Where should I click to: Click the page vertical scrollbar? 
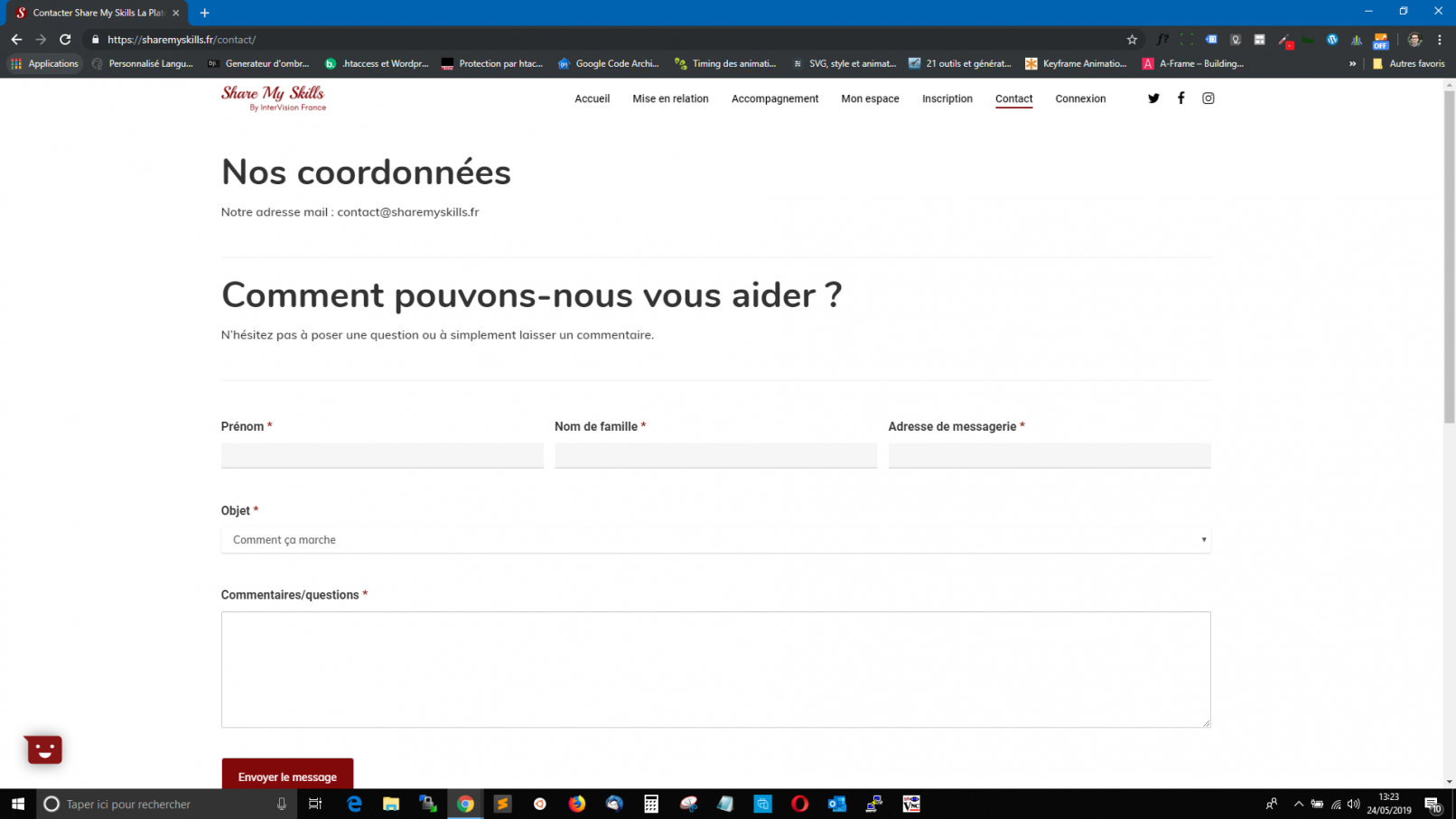(1449, 271)
